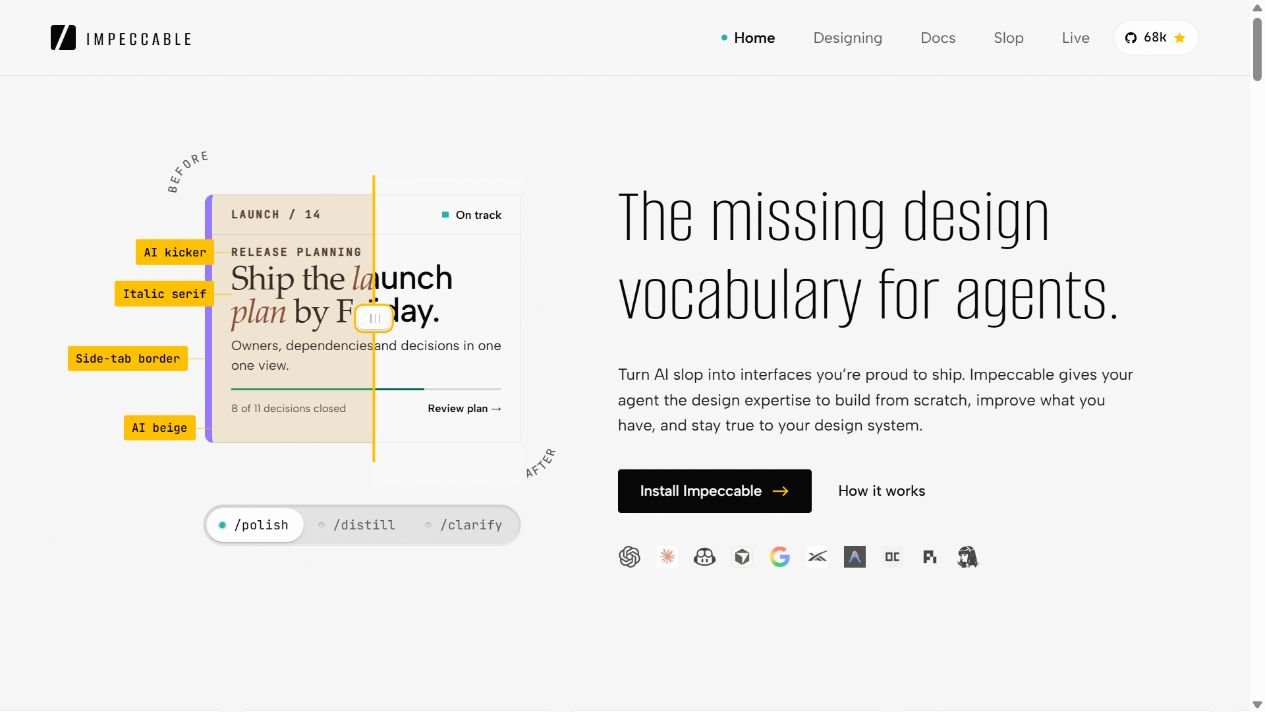This screenshot has width=1265, height=712.
Task: Click the 8 of 11 decisions closed text
Action: coord(289,408)
